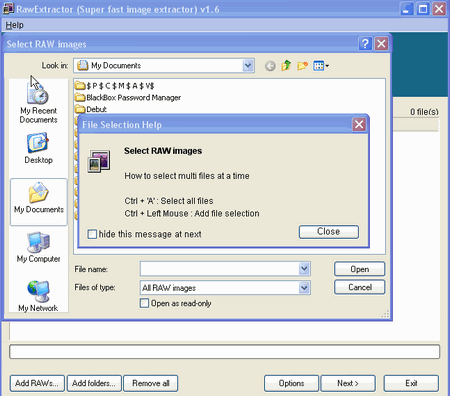Close the File Selection Help popup with X
This screenshot has width=450, height=396.
[x=359, y=124]
